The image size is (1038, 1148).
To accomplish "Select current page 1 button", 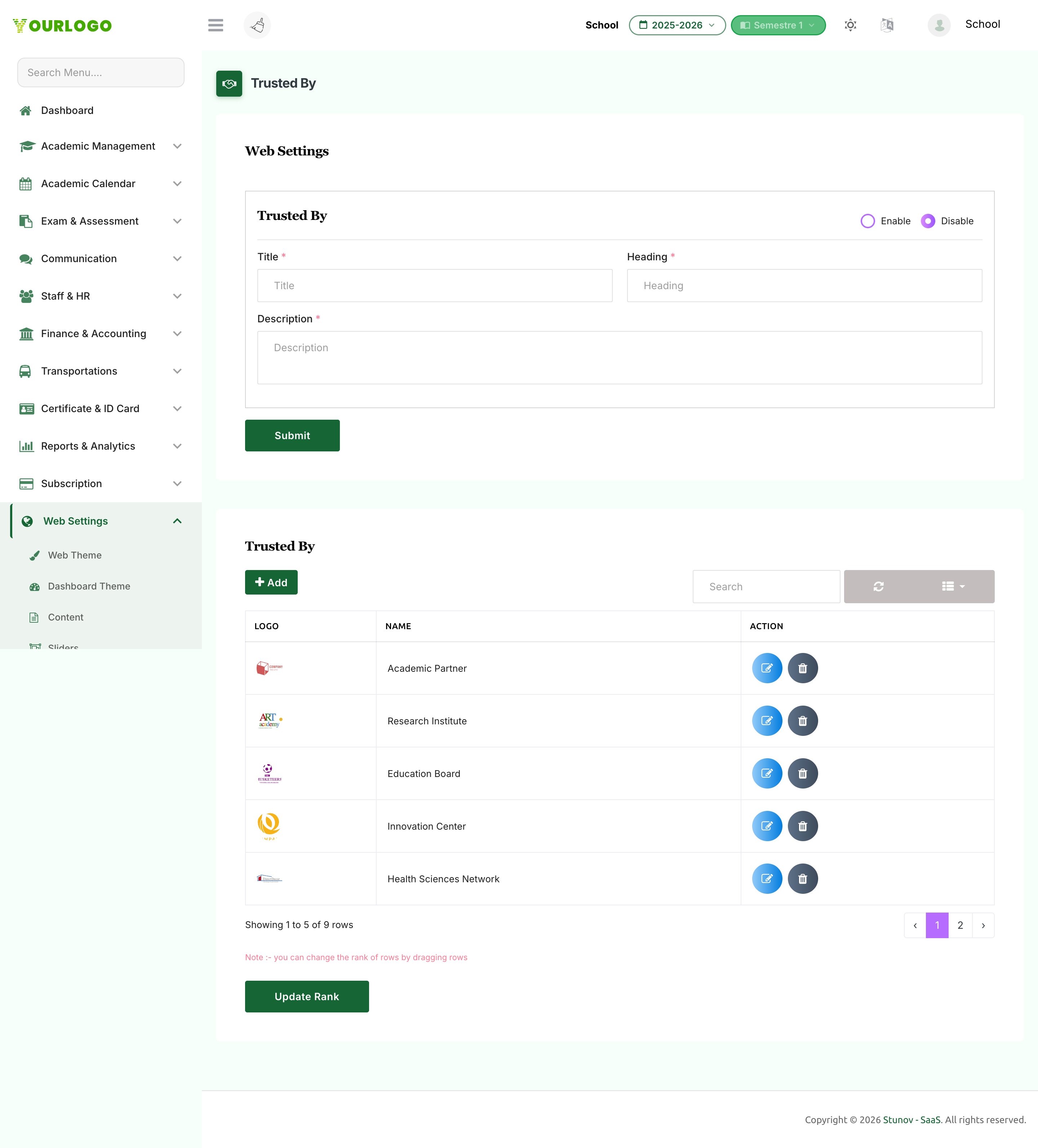I will pyautogui.click(x=937, y=925).
